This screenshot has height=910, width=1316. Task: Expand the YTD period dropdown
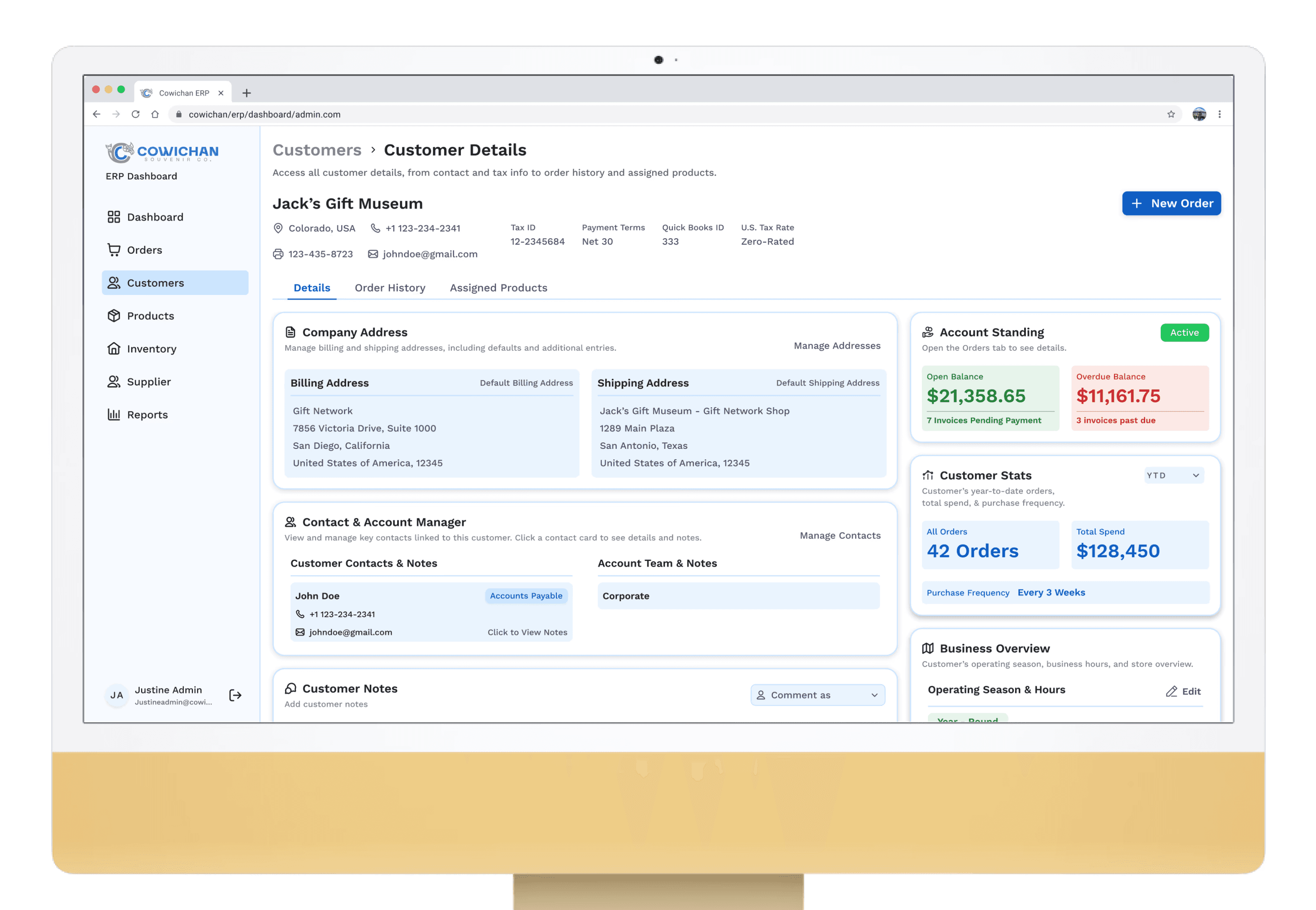pos(1173,475)
